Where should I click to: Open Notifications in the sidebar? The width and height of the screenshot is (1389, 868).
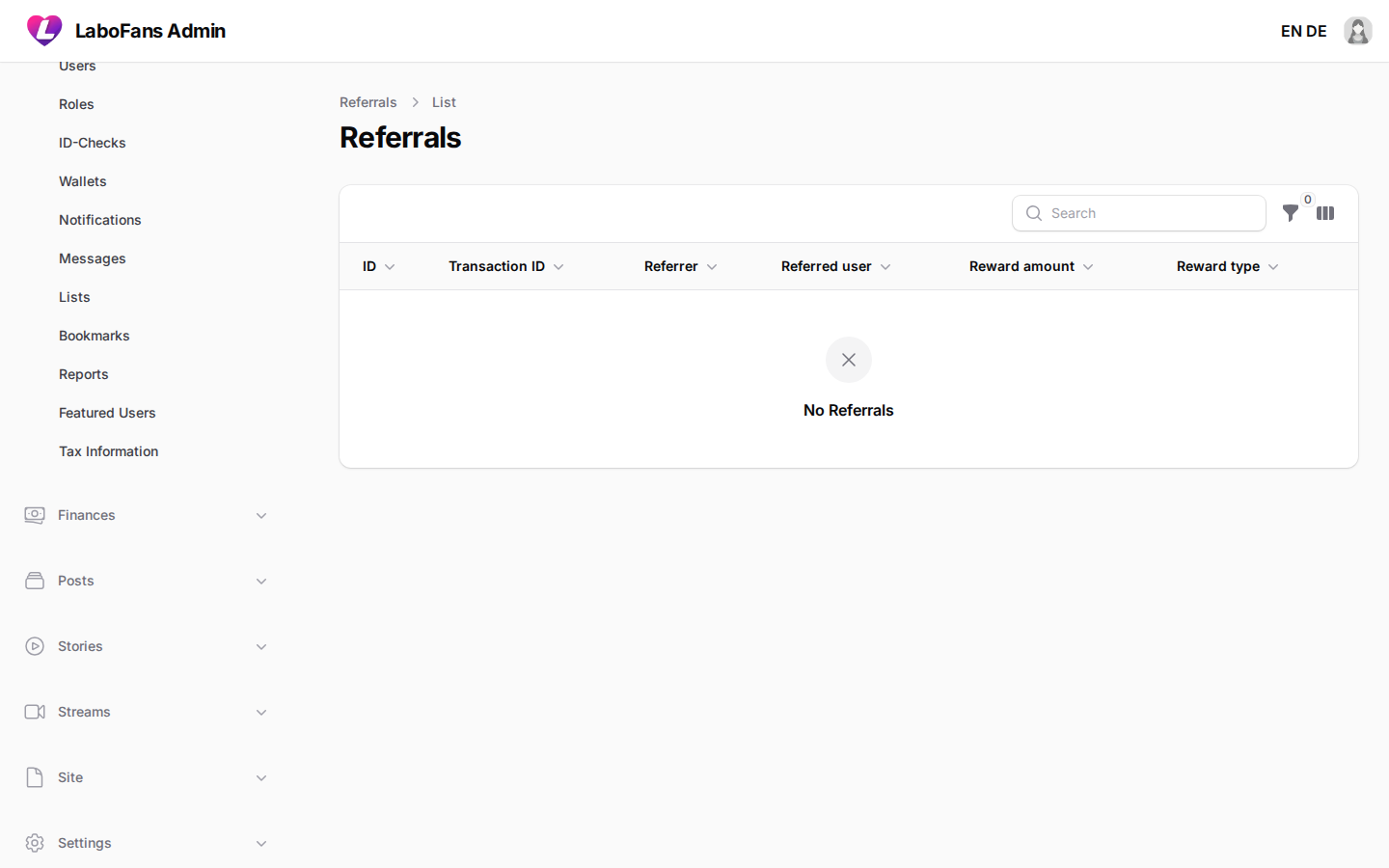(100, 220)
